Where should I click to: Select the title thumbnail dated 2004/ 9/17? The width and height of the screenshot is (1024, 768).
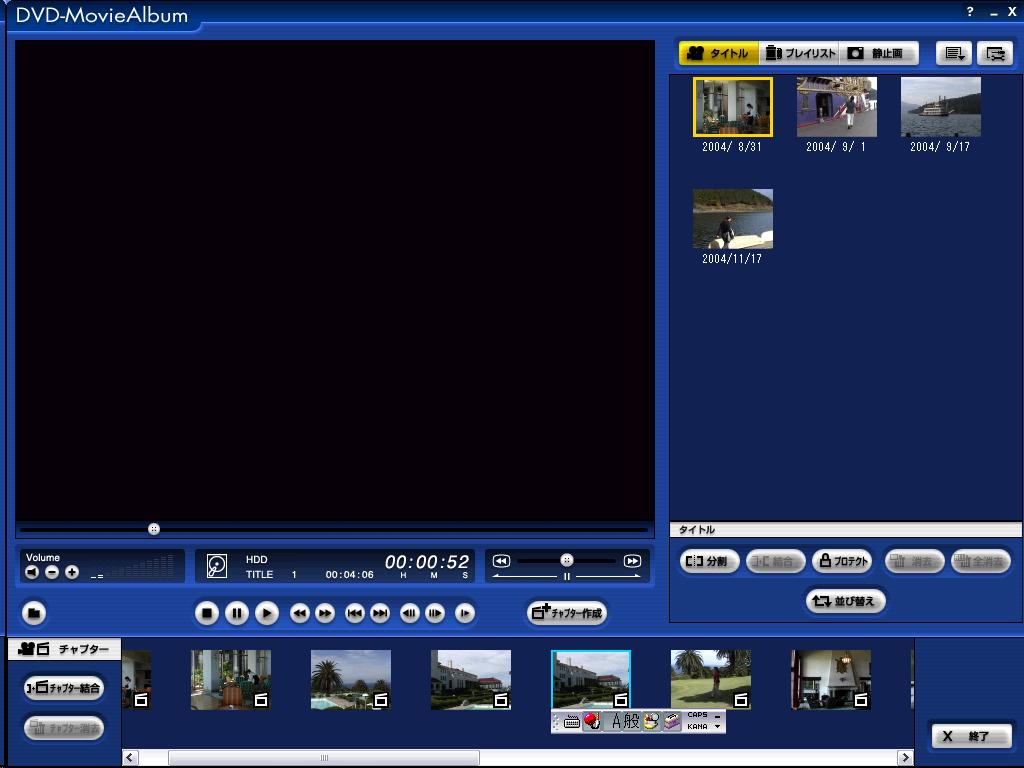[940, 107]
